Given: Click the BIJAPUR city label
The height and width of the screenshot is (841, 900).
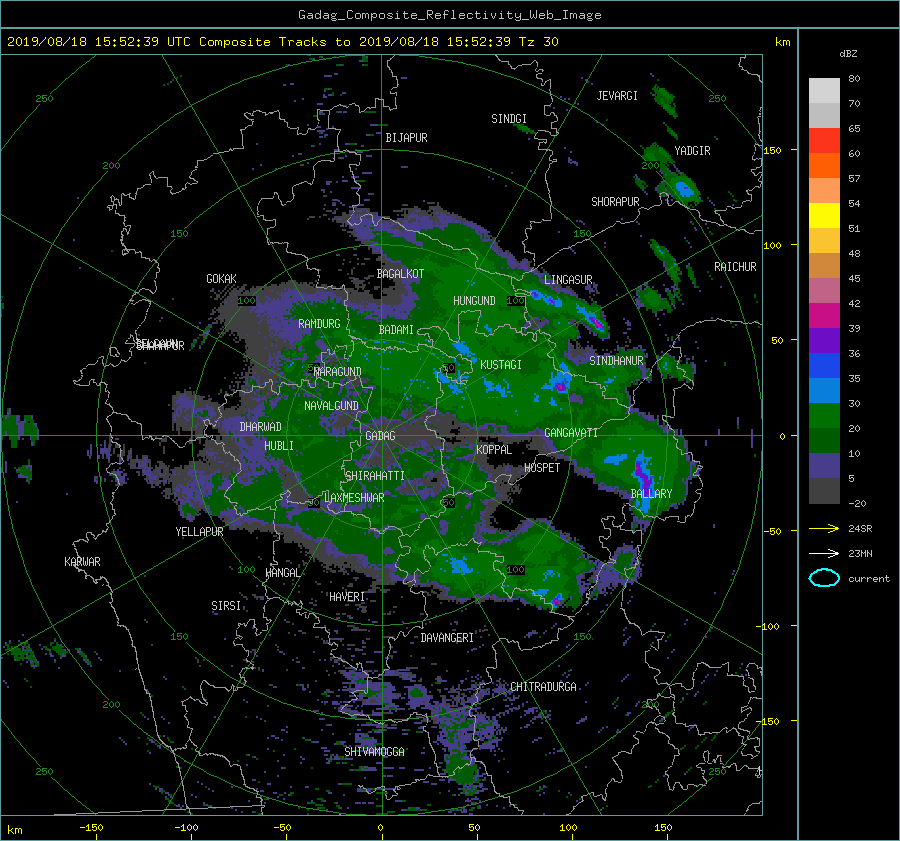Looking at the screenshot, I should [x=406, y=138].
